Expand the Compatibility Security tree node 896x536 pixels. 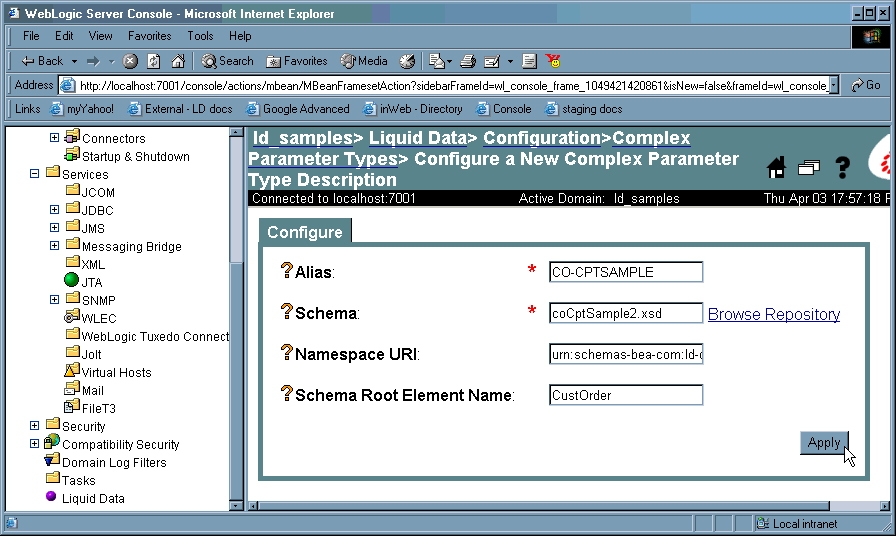click(34, 443)
